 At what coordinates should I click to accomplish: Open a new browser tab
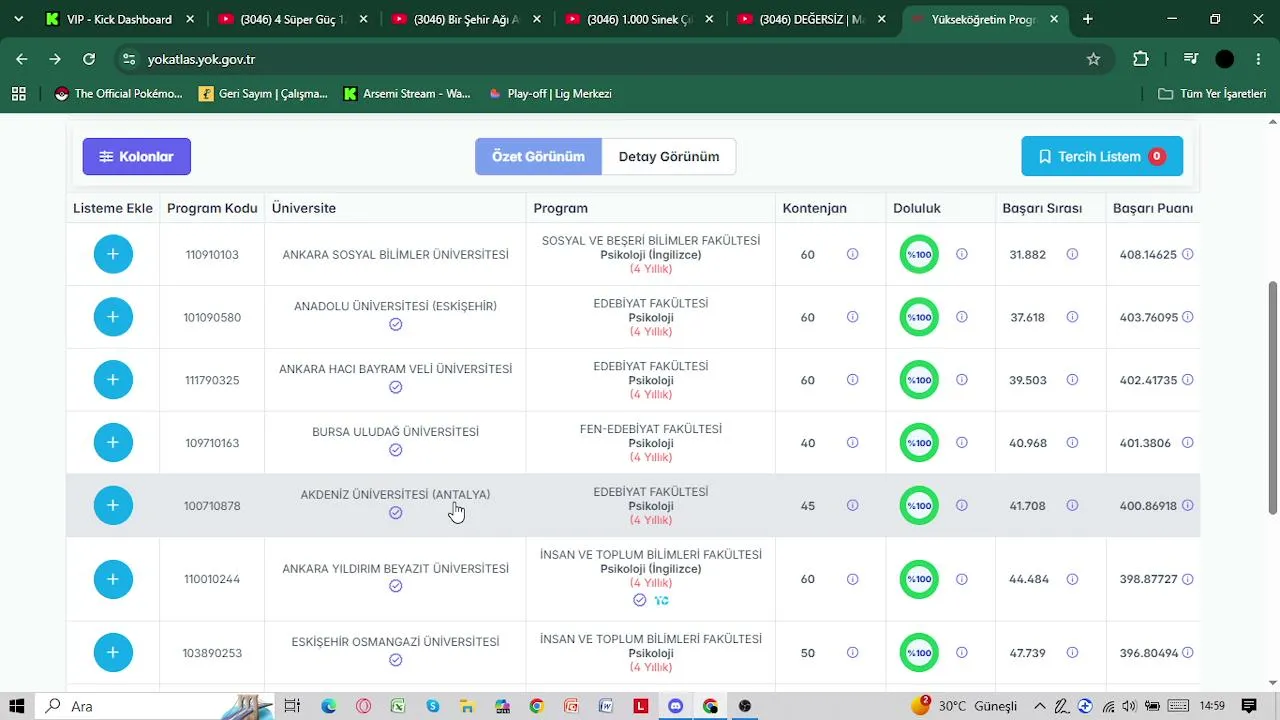click(x=1088, y=19)
